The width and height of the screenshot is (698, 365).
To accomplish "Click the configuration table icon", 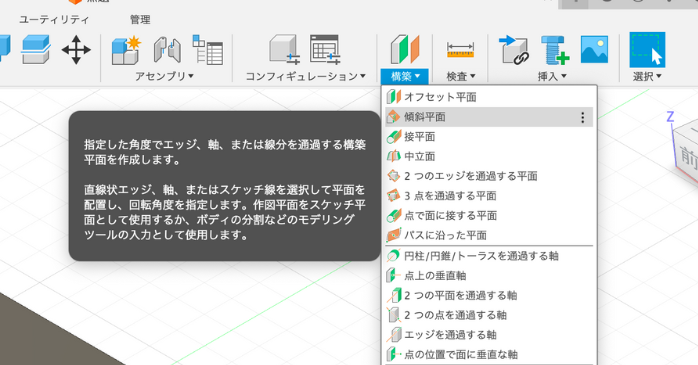I will pos(325,50).
